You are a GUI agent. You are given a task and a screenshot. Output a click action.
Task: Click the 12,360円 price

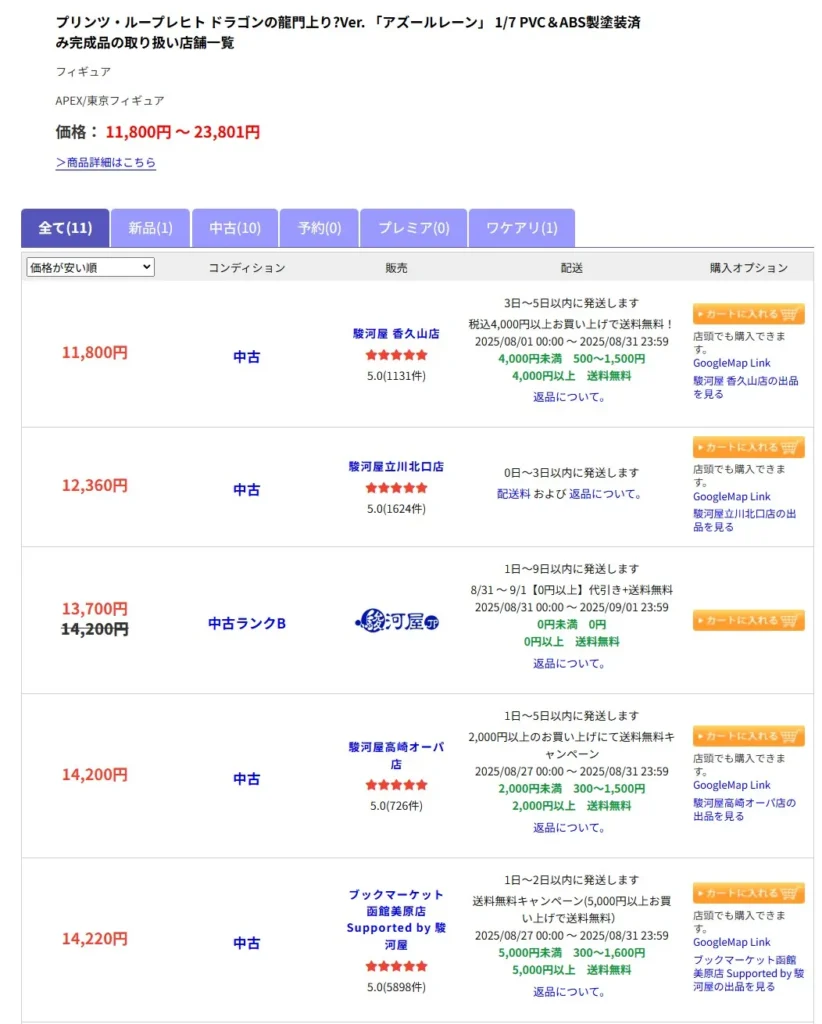95,485
